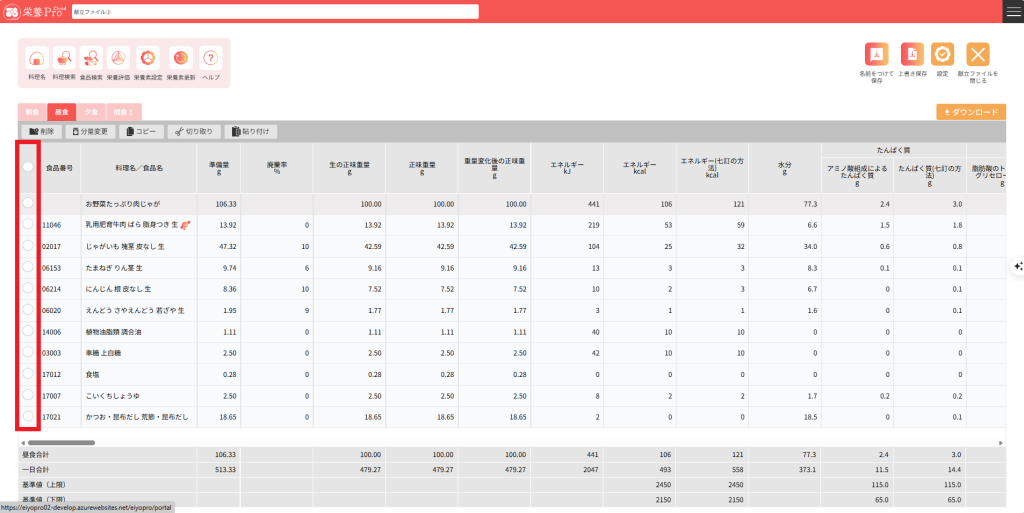This screenshot has height=513, width=1024.
Task: Click the 分量変更 button
Action: pyautogui.click(x=90, y=131)
